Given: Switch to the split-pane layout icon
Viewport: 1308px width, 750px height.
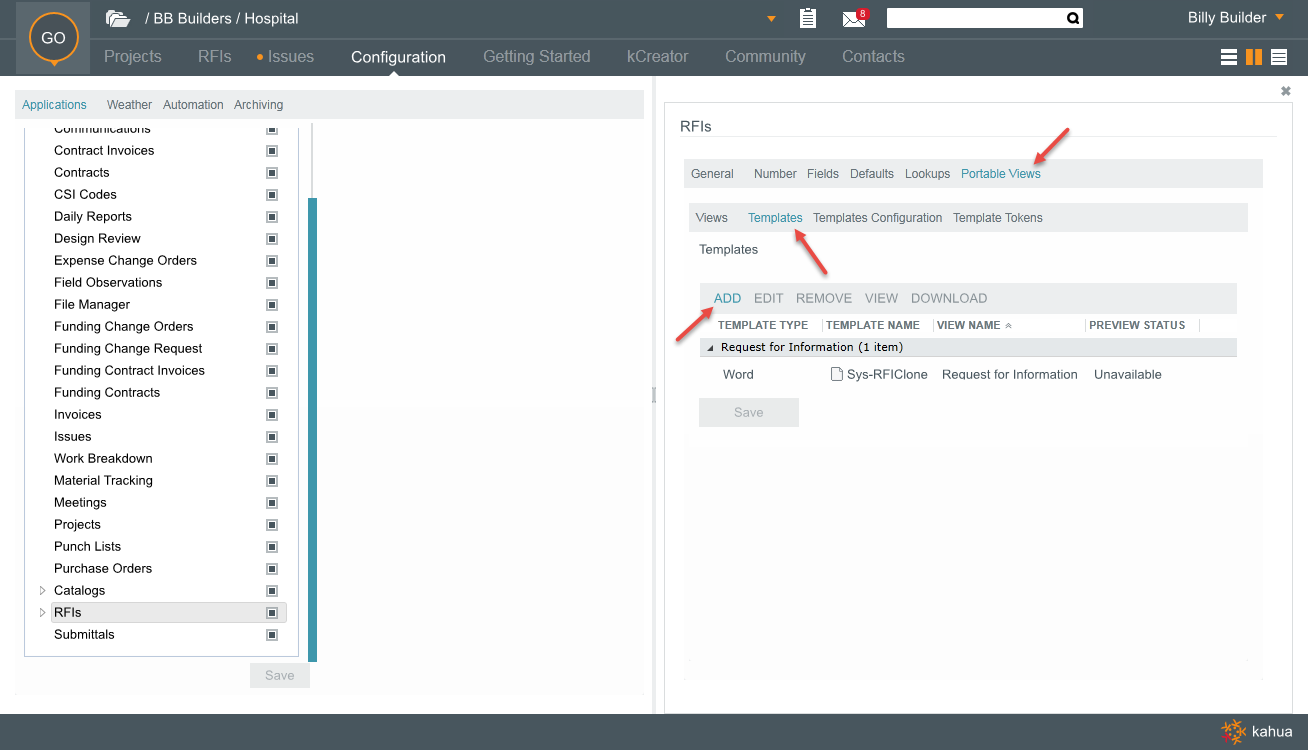Looking at the screenshot, I should tap(1253, 57).
